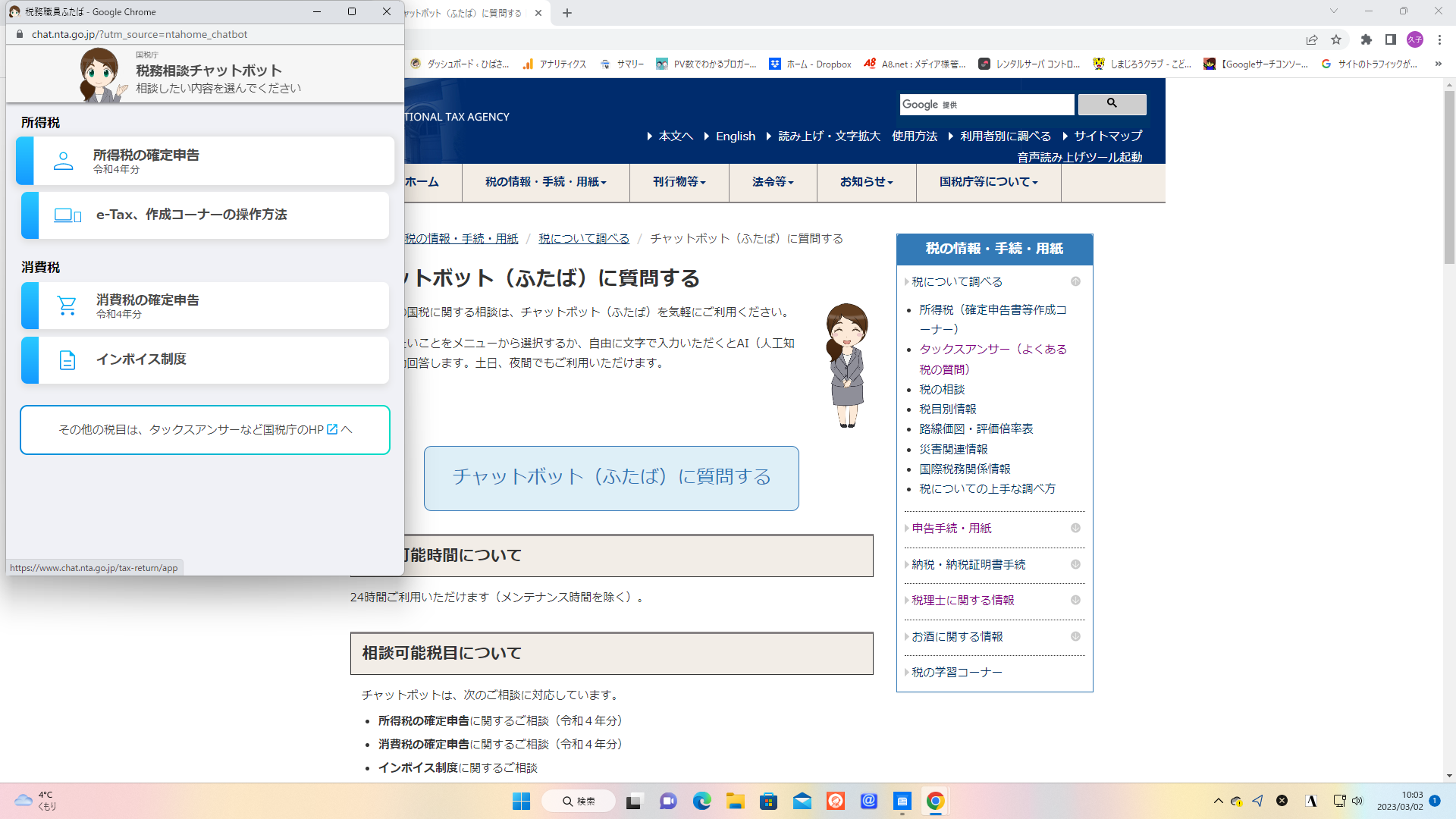Expand 税理士に関する情報 sidebar section

coord(1075,600)
